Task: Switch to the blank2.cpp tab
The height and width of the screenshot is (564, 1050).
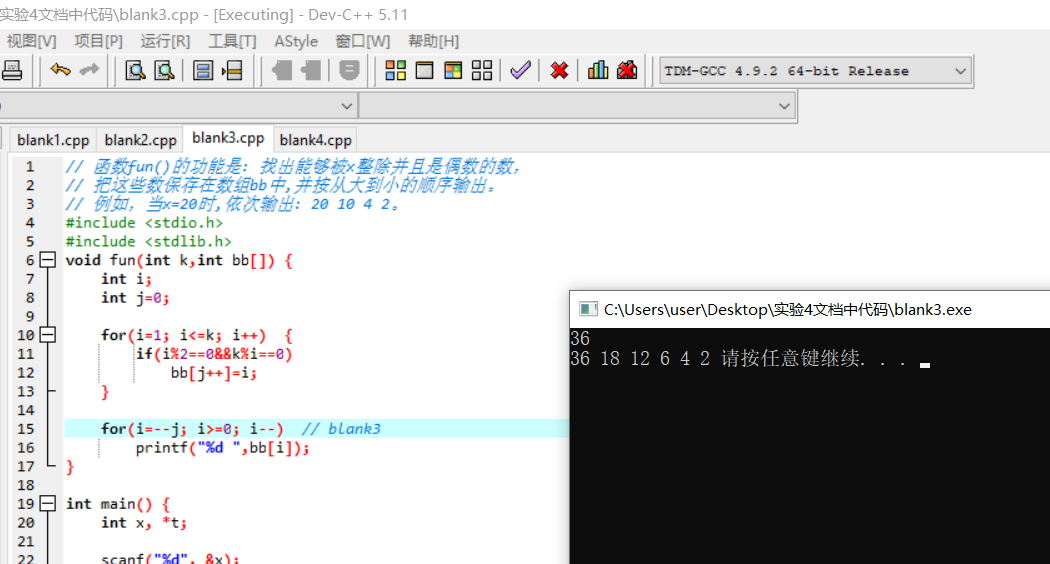Action: tap(141, 140)
